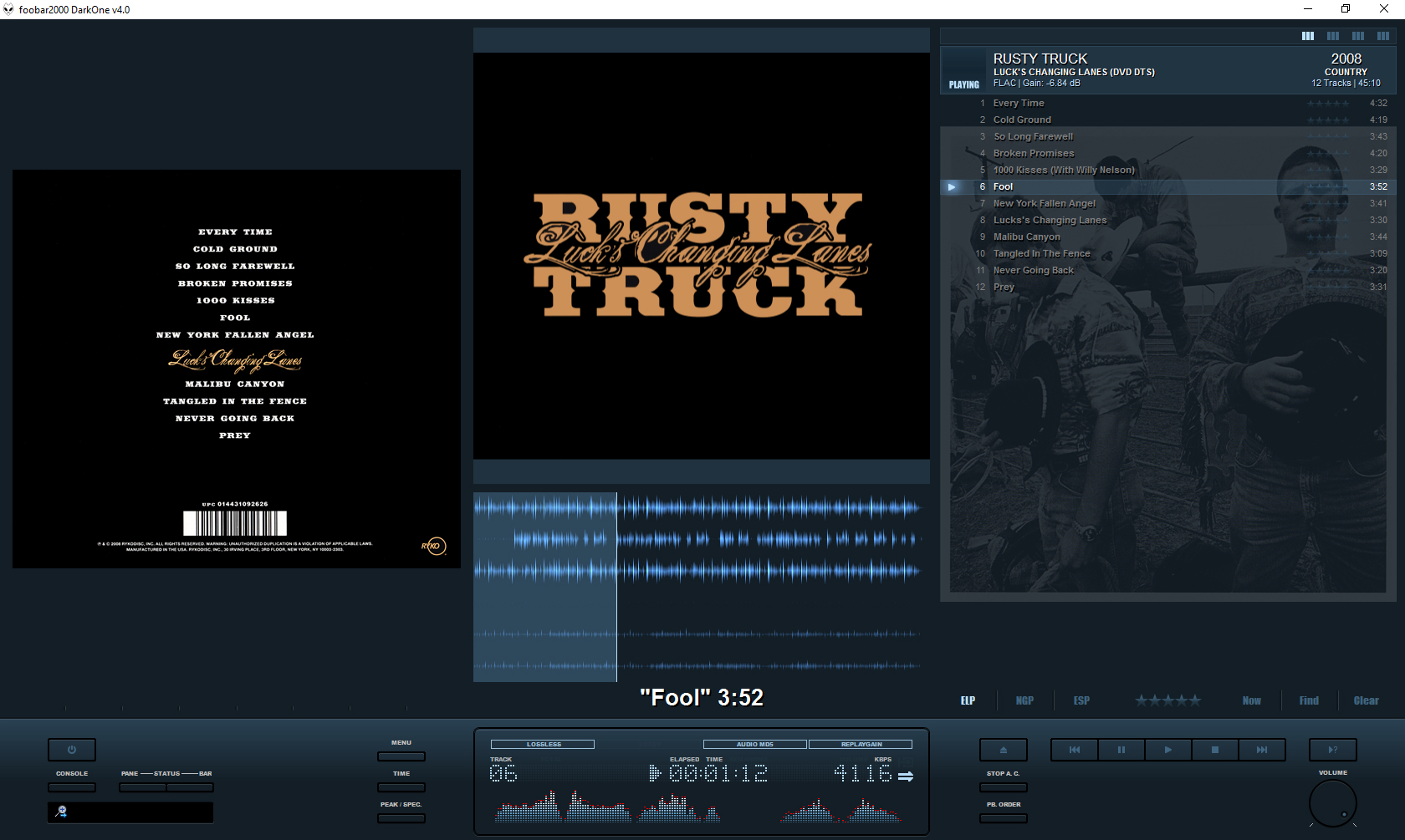Screen dimensions: 1405x840
Task: Click the play status triangle in display
Action: click(655, 773)
